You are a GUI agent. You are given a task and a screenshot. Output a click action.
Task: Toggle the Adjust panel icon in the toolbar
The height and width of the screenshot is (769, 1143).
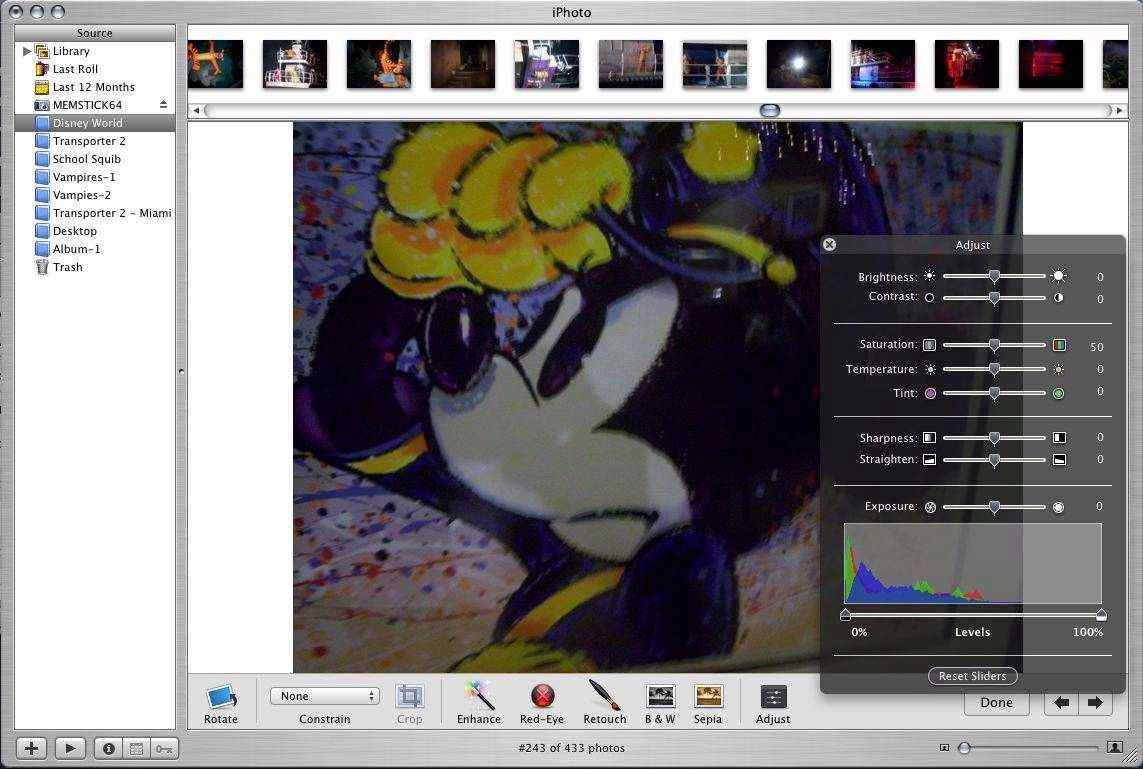[x=773, y=697]
